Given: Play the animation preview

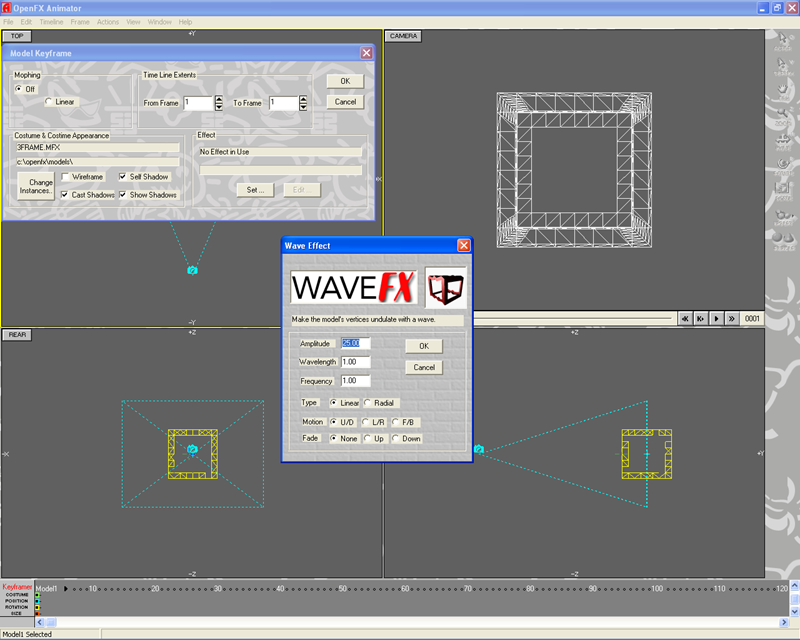Looking at the screenshot, I should click(x=716, y=318).
